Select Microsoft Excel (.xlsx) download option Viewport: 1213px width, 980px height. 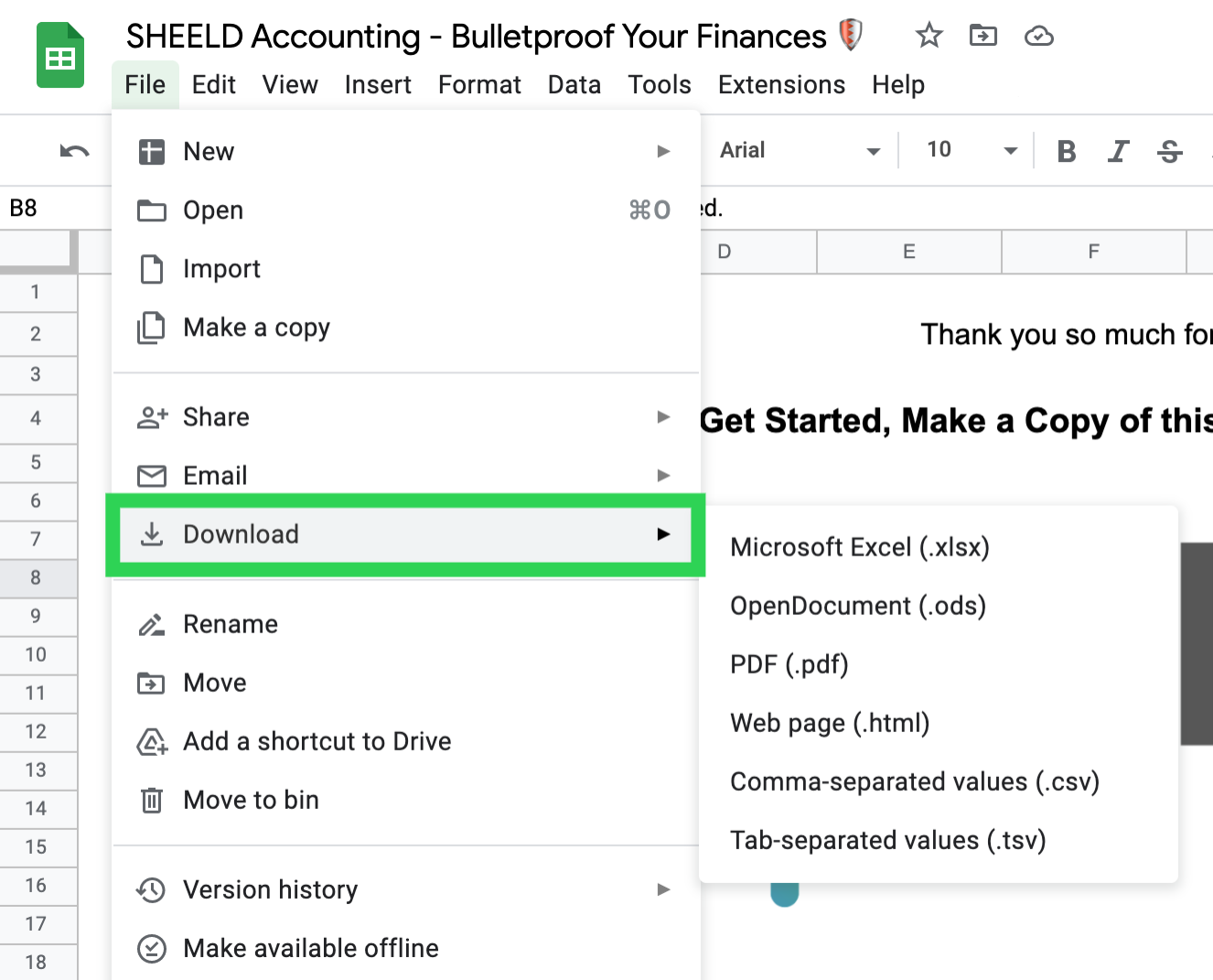[x=860, y=547]
